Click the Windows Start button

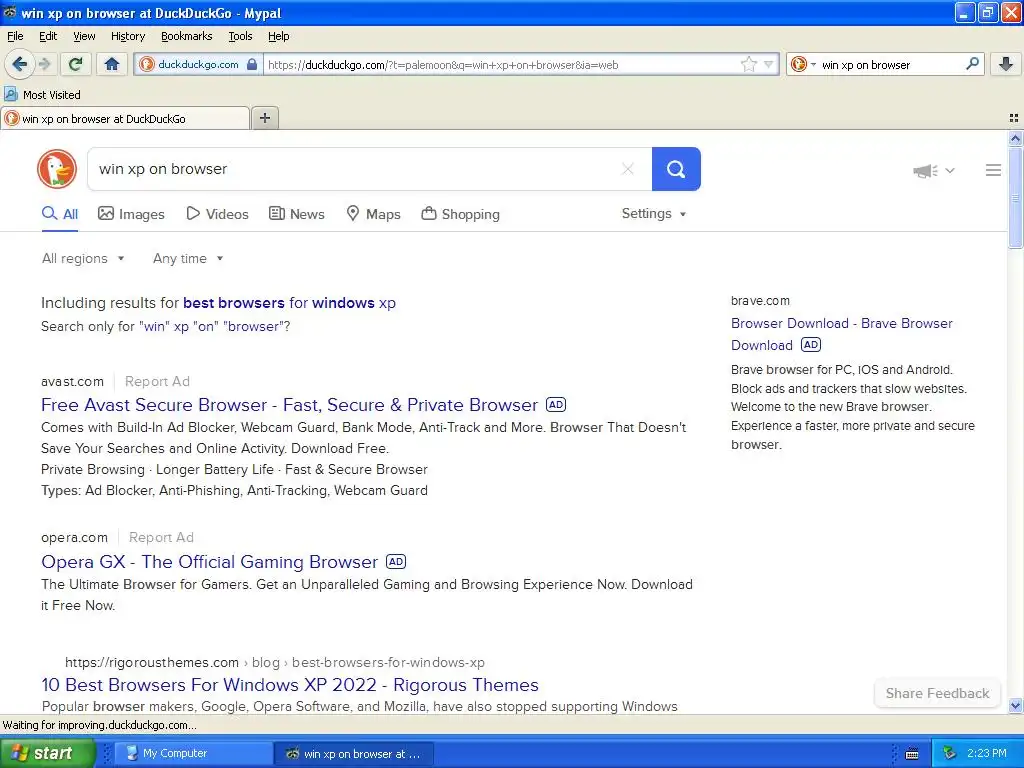(x=47, y=753)
